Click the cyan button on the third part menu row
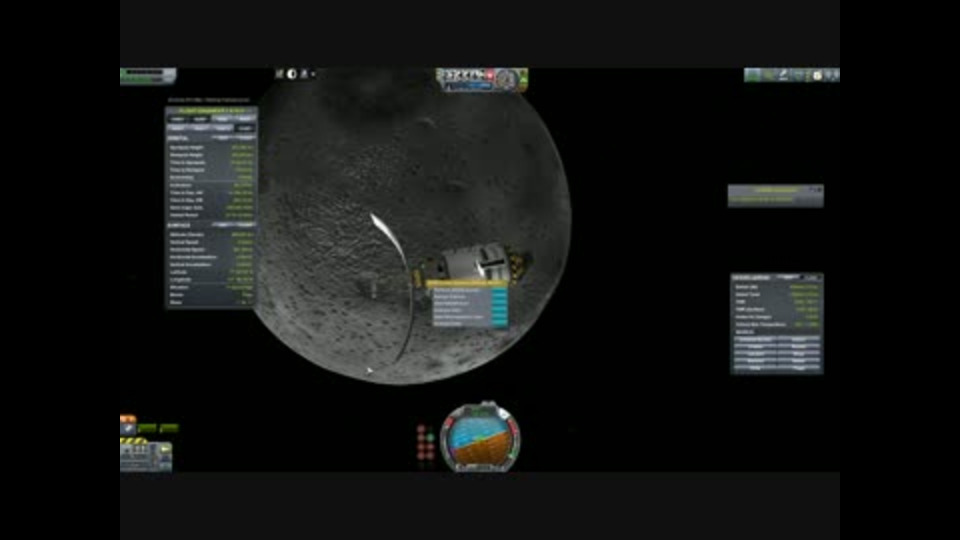The width and height of the screenshot is (960, 540). pos(500,303)
